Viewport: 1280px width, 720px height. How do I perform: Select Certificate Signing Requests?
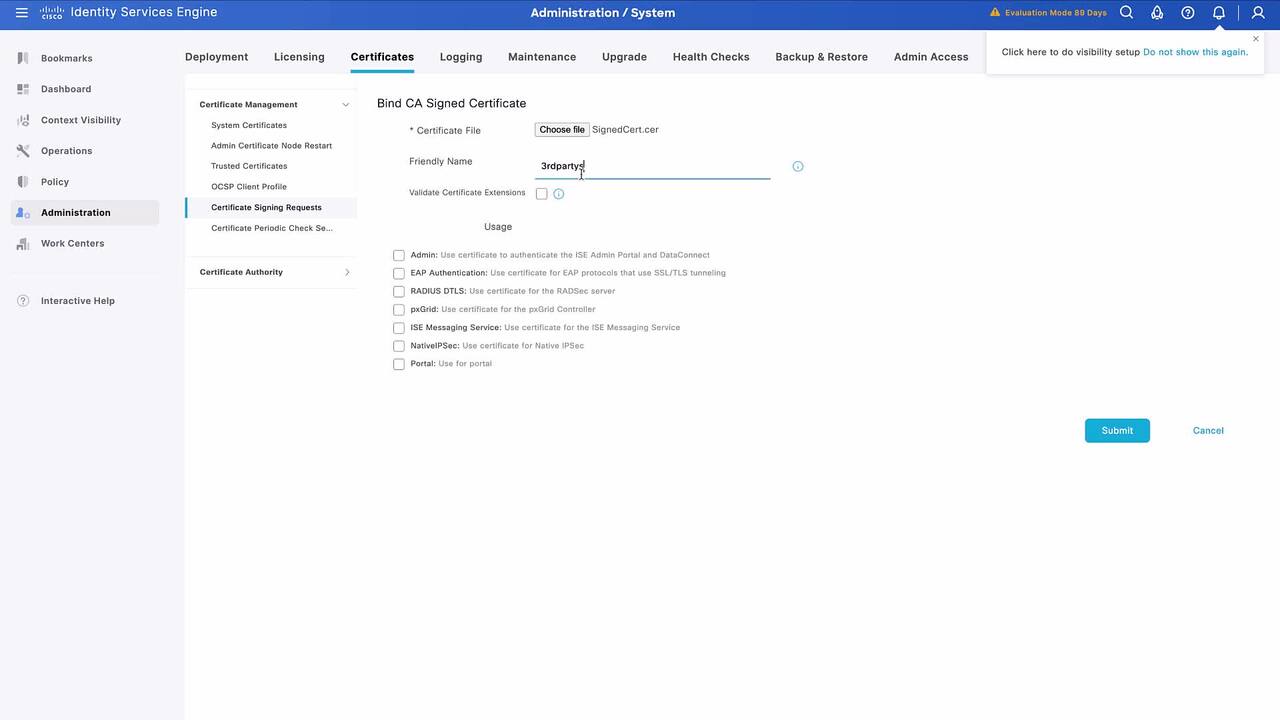point(266,207)
